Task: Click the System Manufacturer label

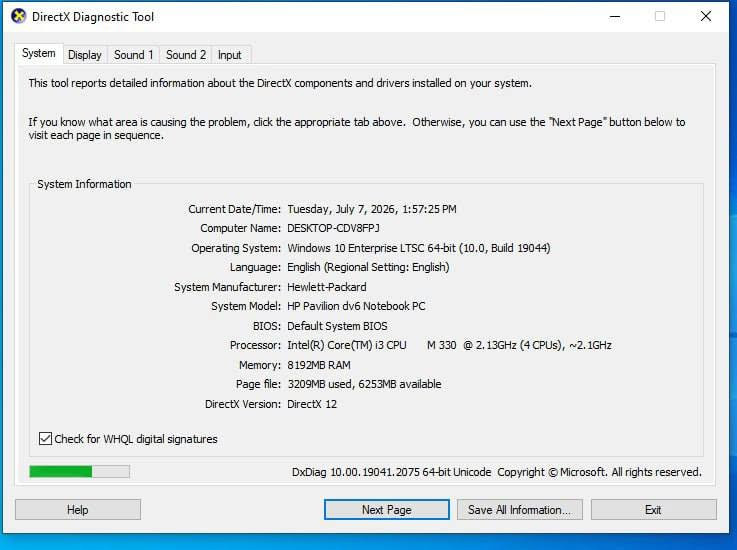Action: click(227, 287)
